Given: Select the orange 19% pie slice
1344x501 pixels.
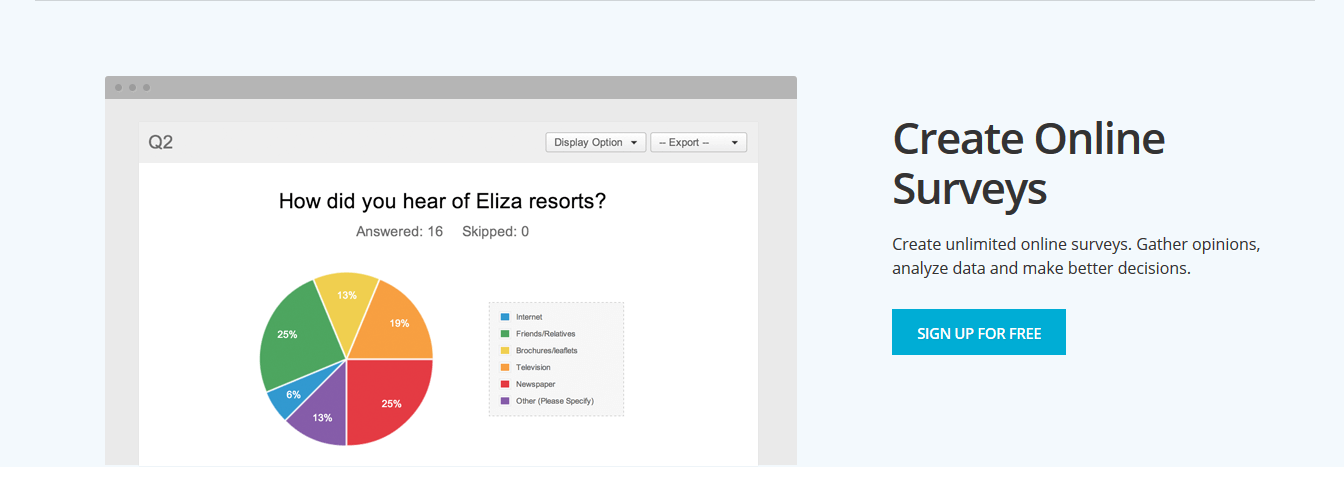Looking at the screenshot, I should coord(395,322).
